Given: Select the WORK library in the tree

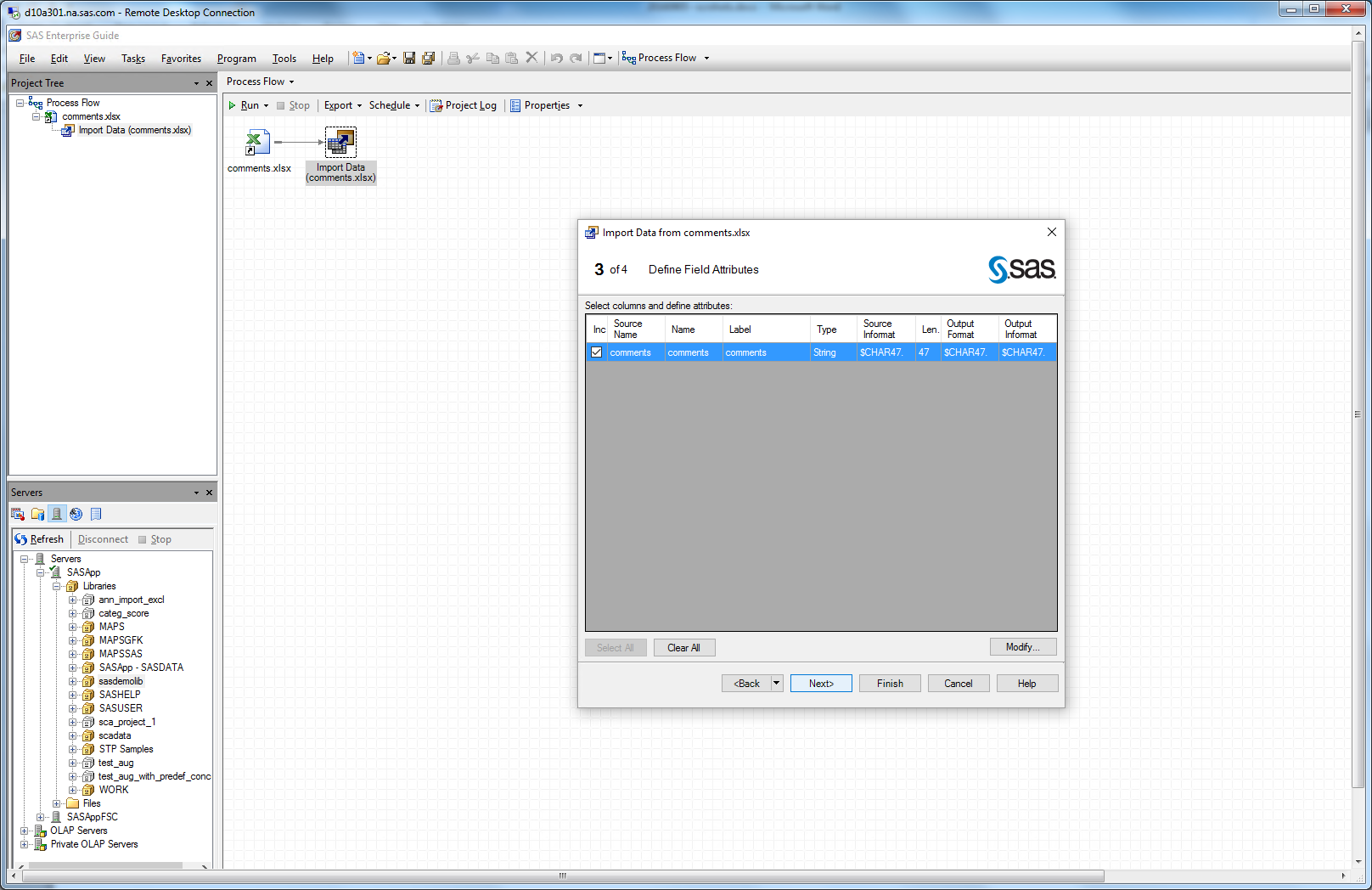Looking at the screenshot, I should (x=114, y=790).
